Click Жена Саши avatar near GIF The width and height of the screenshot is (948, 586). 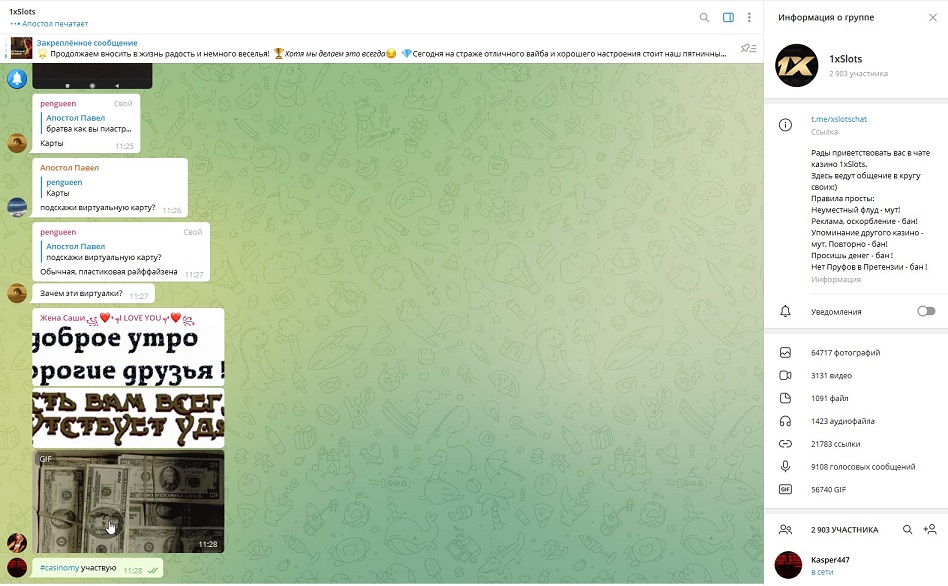[x=17, y=542]
